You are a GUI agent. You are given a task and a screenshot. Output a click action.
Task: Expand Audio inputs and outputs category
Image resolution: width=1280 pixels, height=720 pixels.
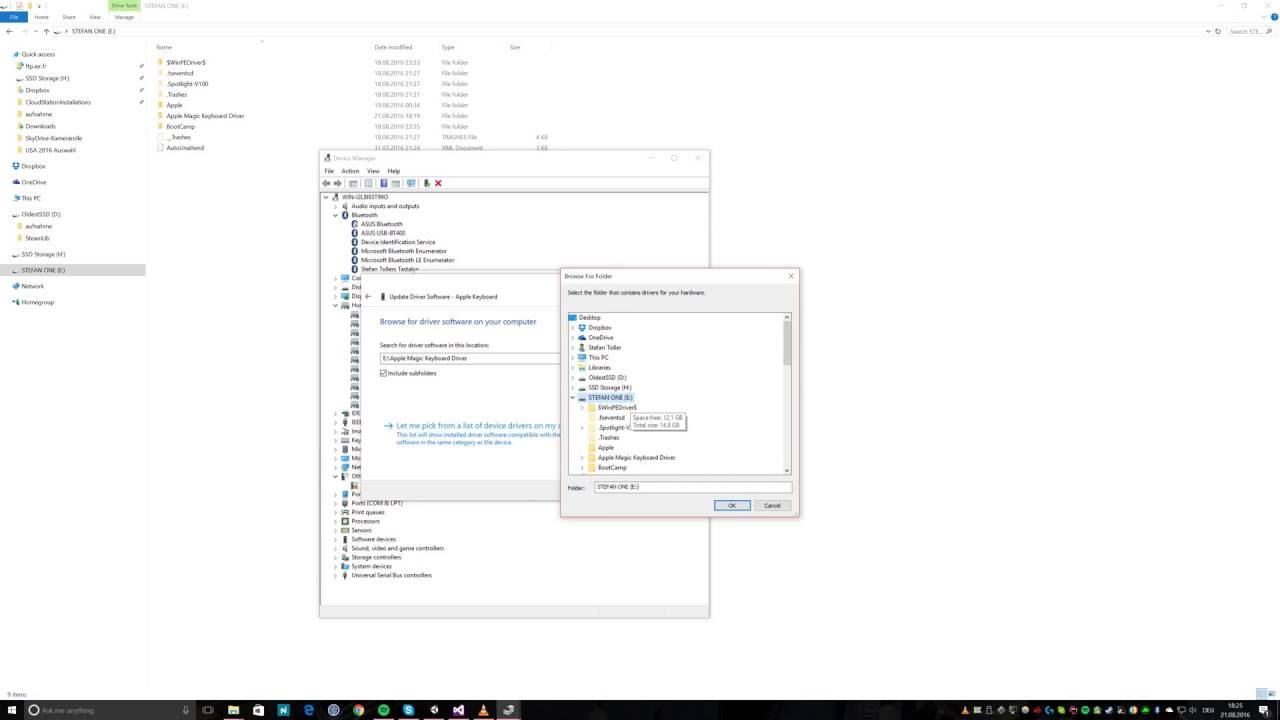[x=336, y=206]
